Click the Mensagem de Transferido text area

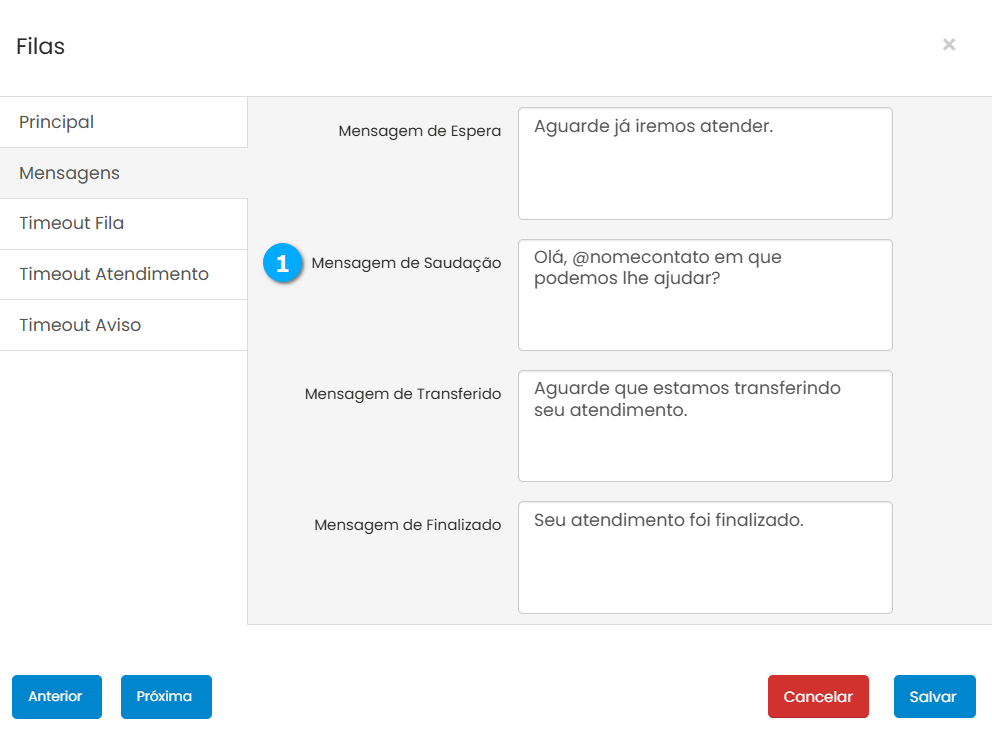704,426
